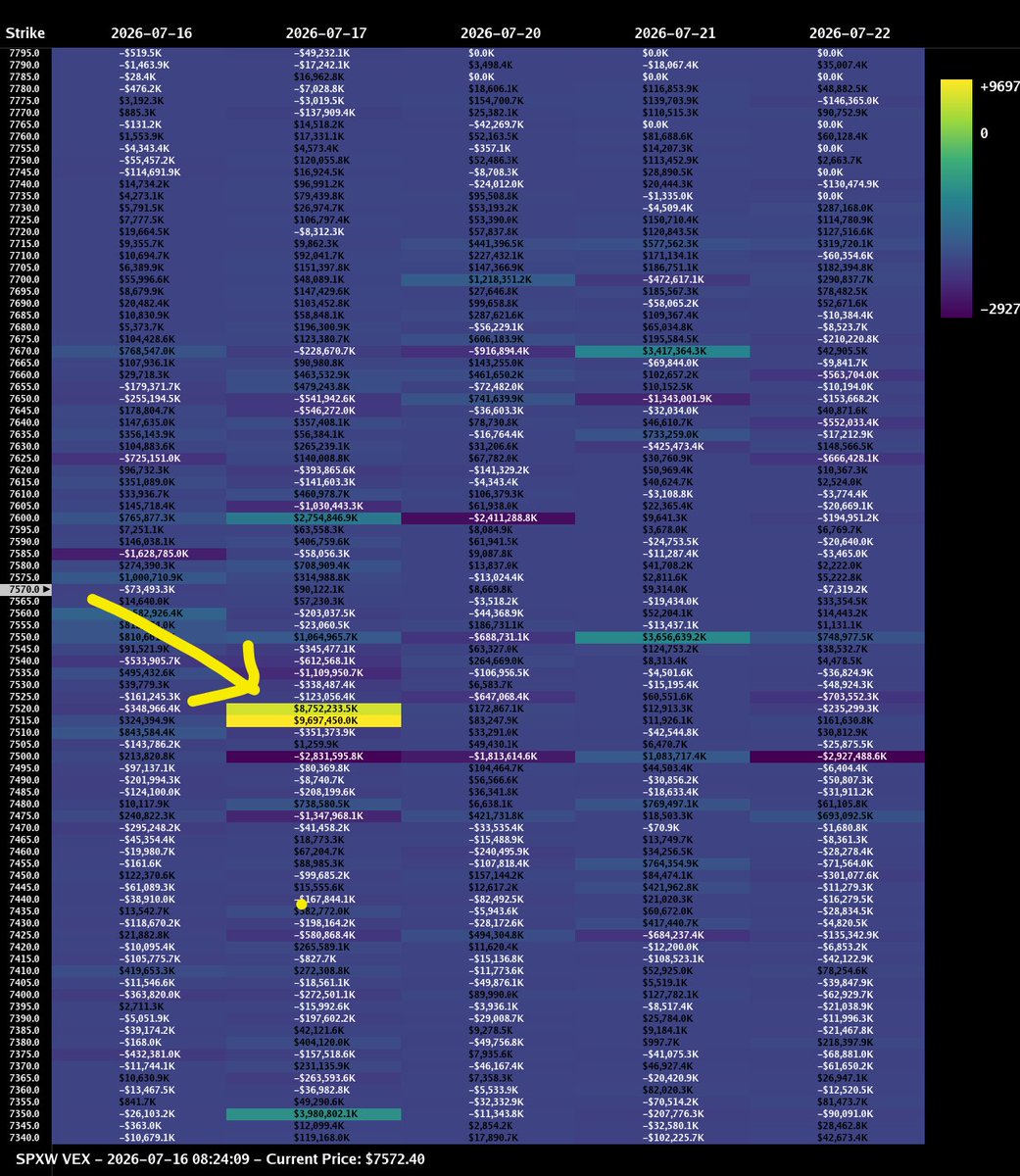Click the $708,909.4K cell at strike 7580
Image resolution: width=1020 pixels, height=1176 pixels.
point(314,565)
